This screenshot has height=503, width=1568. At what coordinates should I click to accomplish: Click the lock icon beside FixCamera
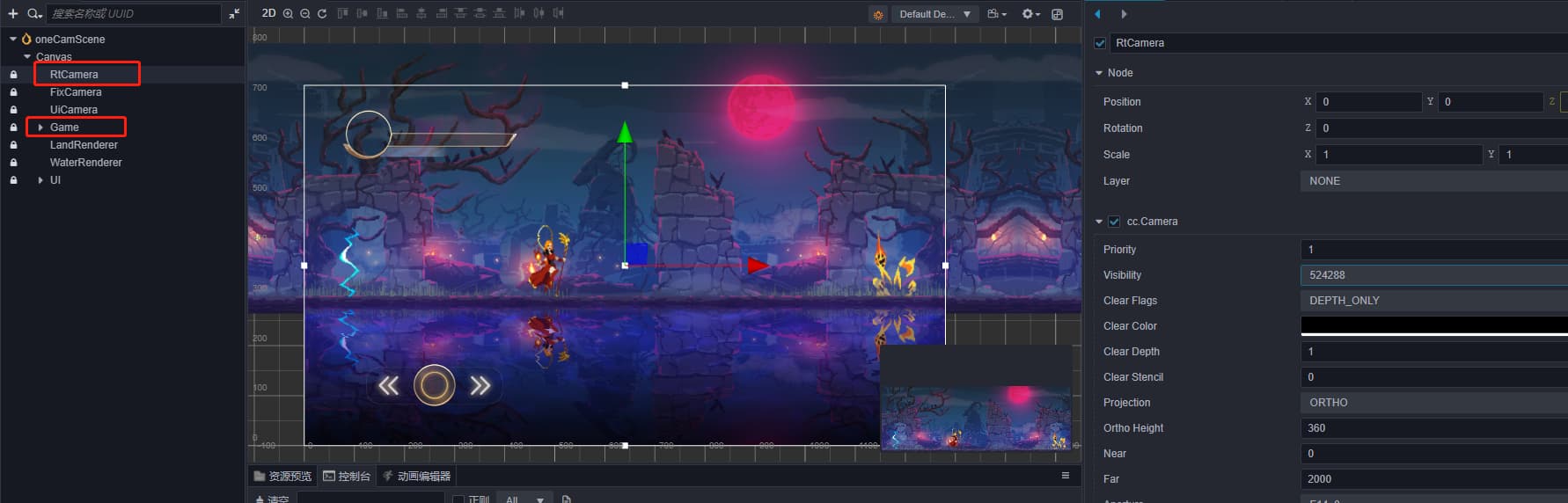(x=13, y=92)
